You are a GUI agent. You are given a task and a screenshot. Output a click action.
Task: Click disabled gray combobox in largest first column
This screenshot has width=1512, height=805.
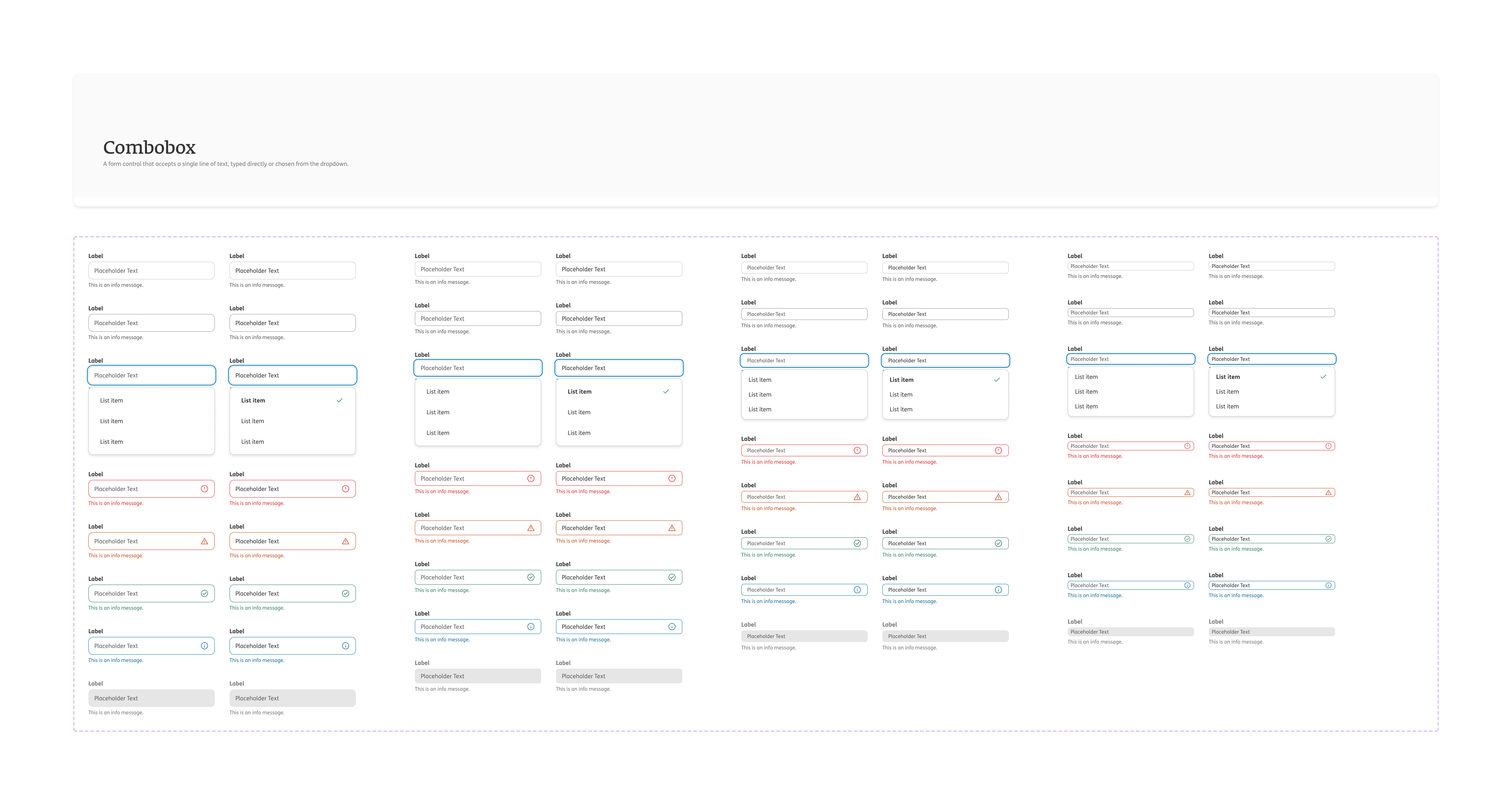(151, 698)
